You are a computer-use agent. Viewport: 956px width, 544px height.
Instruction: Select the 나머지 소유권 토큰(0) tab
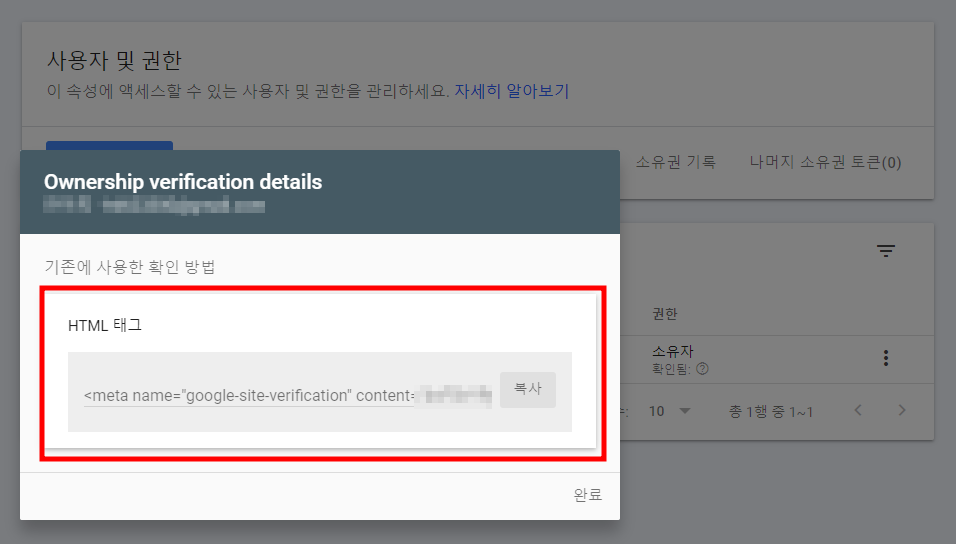[x=825, y=162]
